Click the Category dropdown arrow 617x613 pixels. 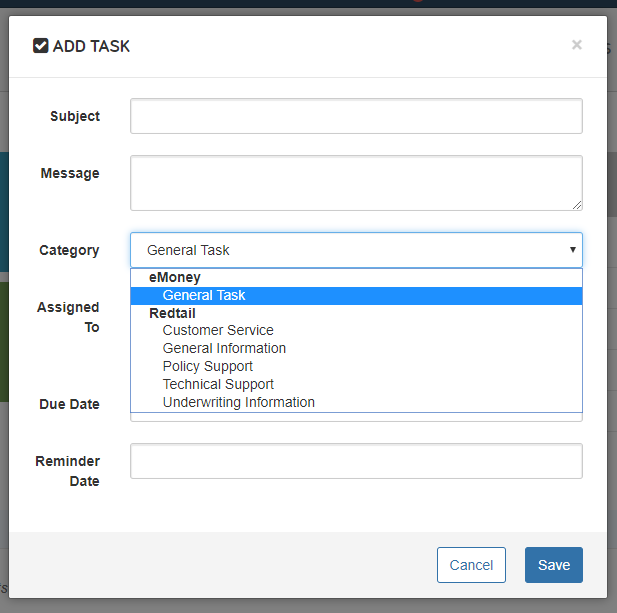(x=573, y=249)
